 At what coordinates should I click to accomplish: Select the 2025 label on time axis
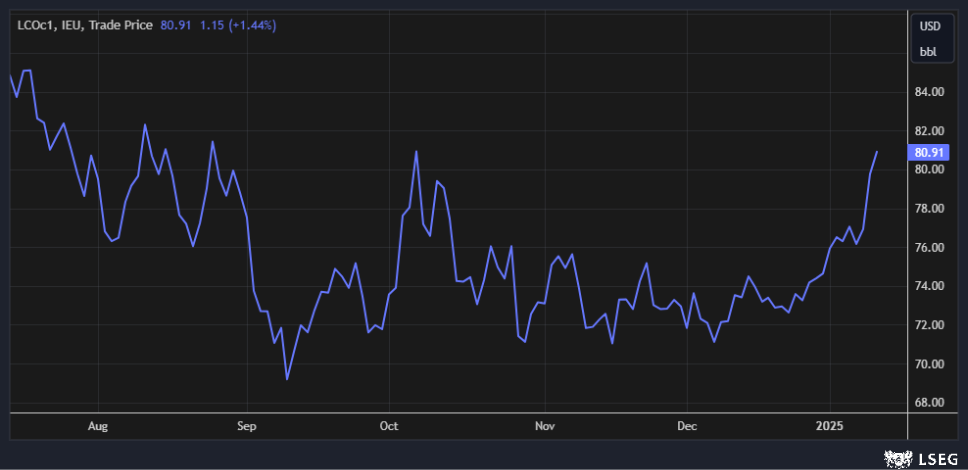830,426
